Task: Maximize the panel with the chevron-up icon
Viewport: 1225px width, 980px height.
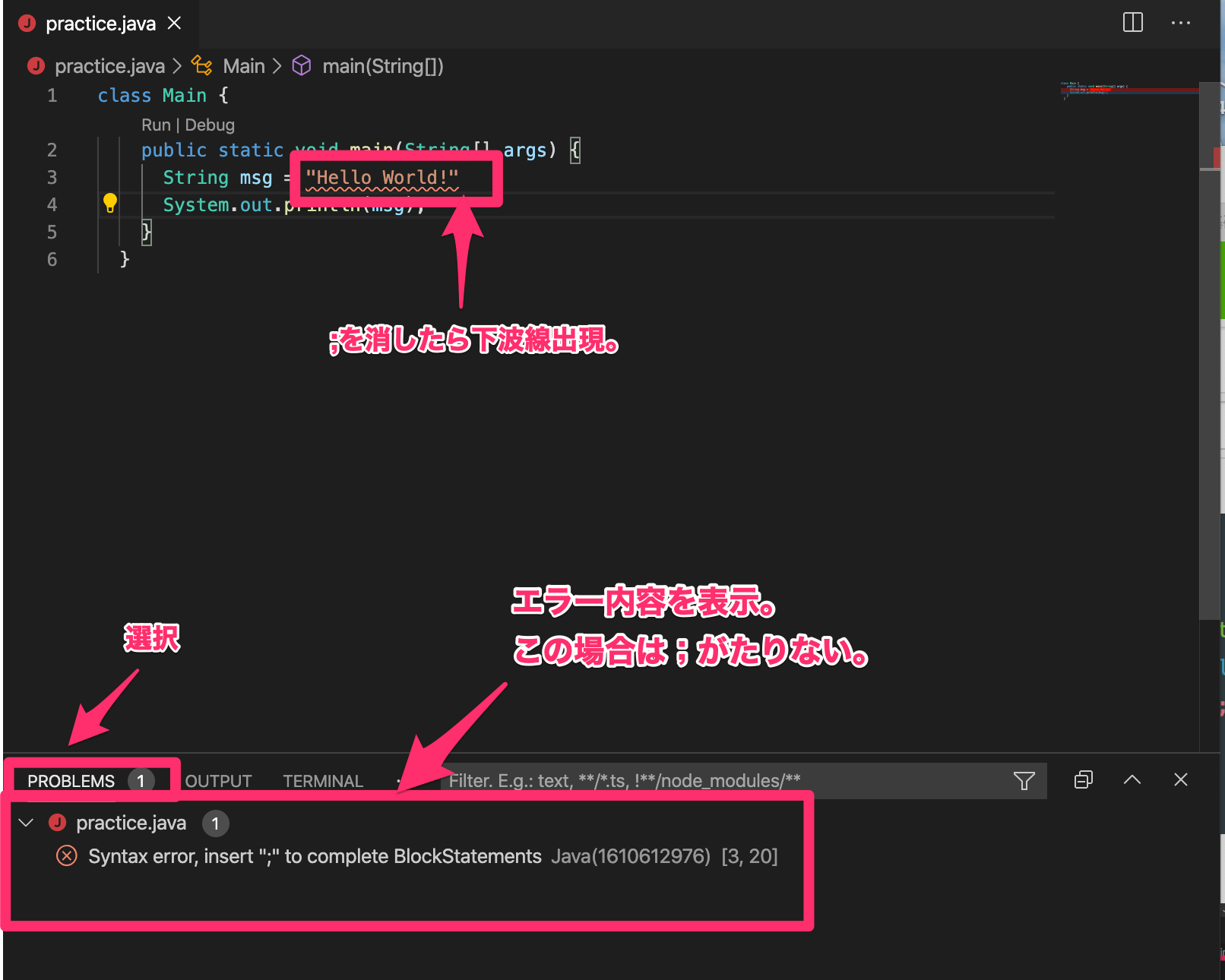Action: point(1132,779)
